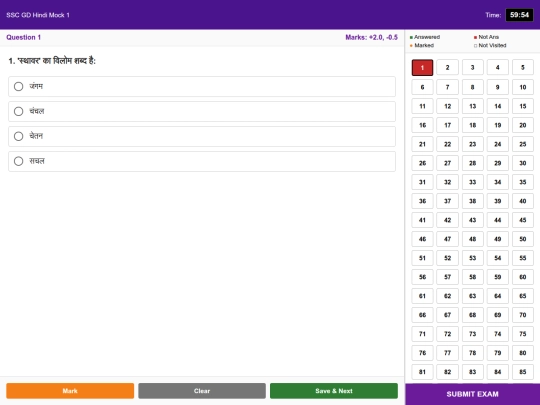Select question 39
Viewport: 540px width, 405px height.
tap(498, 201)
